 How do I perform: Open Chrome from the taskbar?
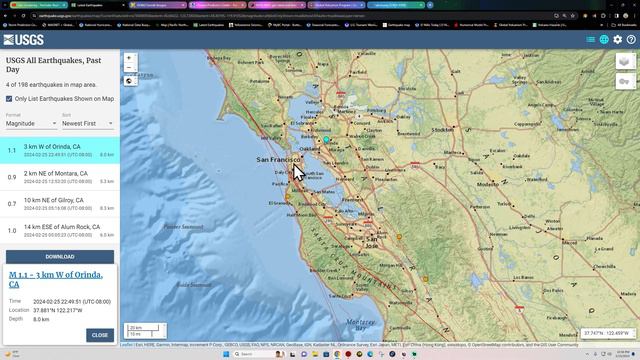tap(337, 354)
